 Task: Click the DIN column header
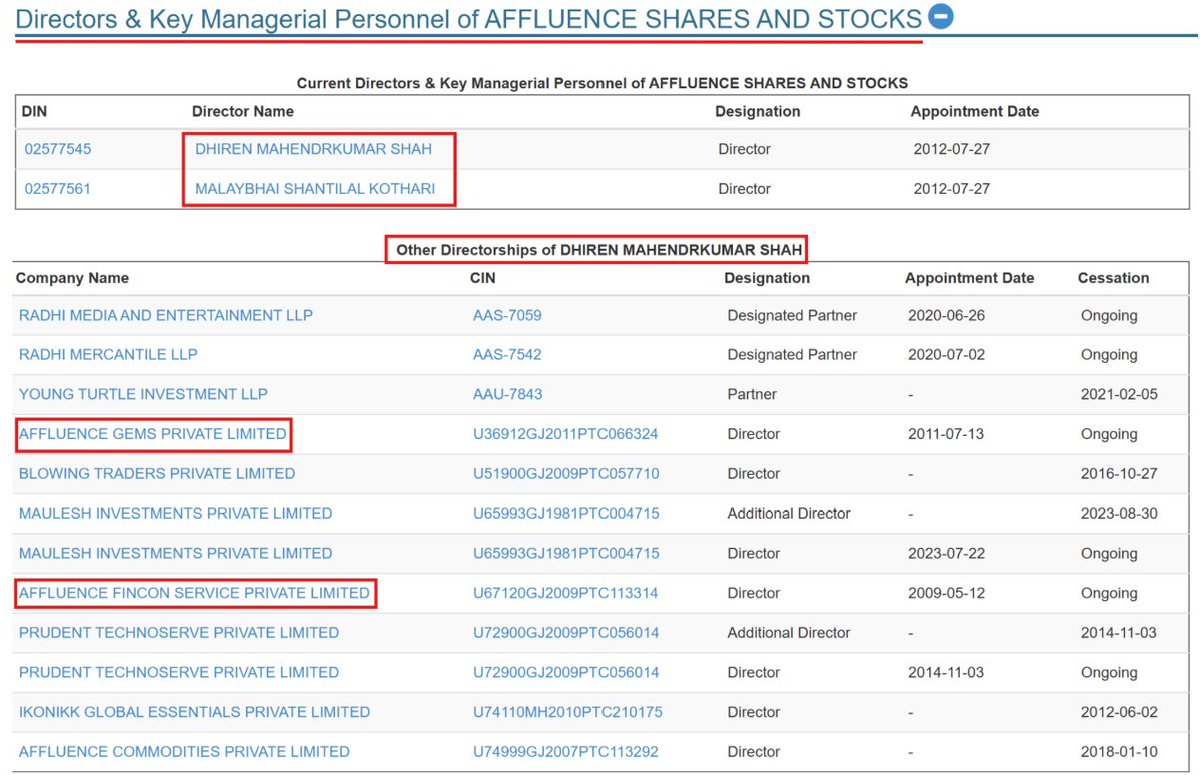pos(34,112)
